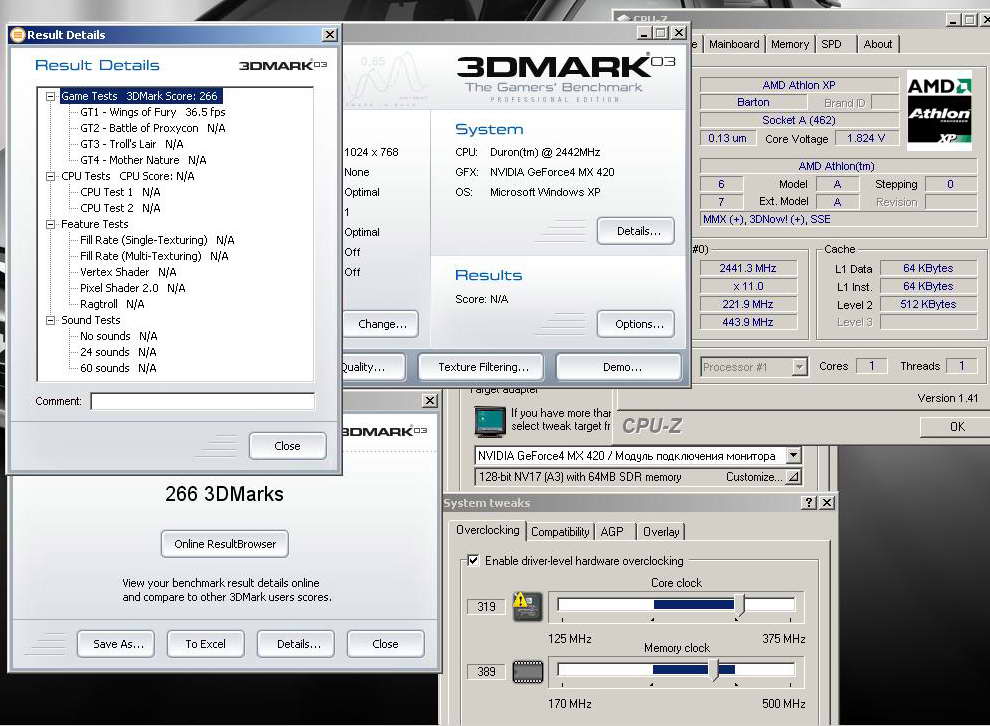Click the To Excel button
The image size is (990, 726).
pyautogui.click(x=205, y=644)
